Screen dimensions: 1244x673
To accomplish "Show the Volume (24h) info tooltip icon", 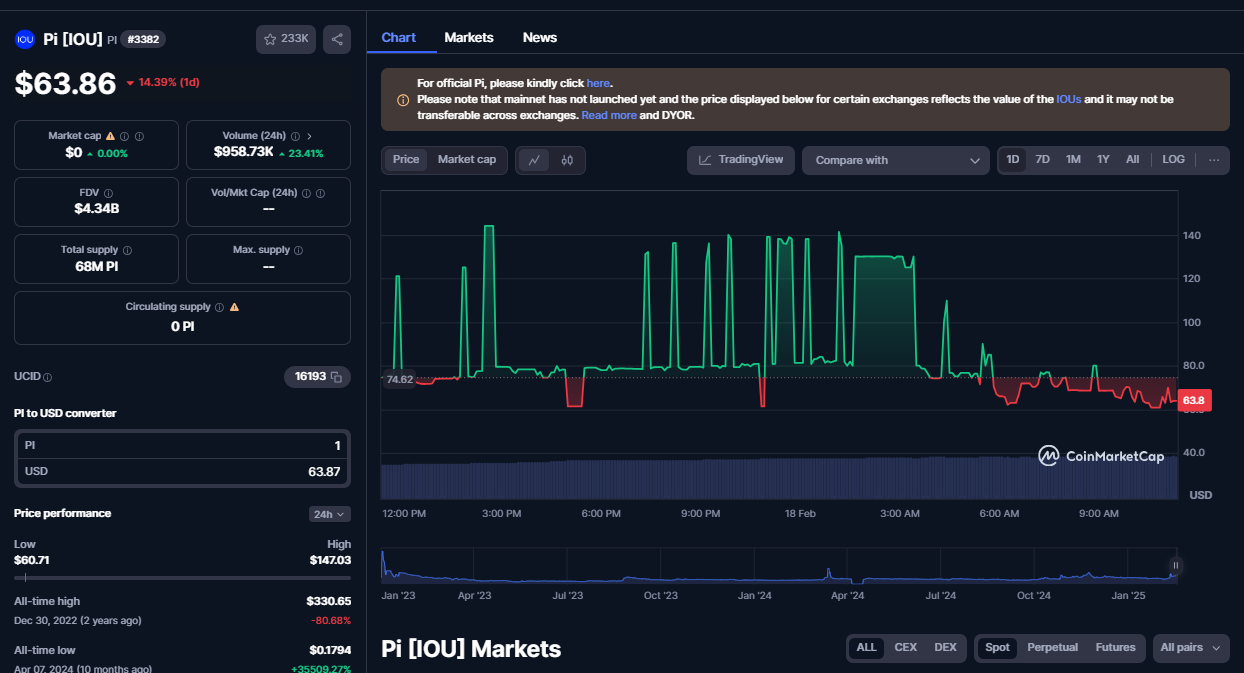I will (x=295, y=136).
